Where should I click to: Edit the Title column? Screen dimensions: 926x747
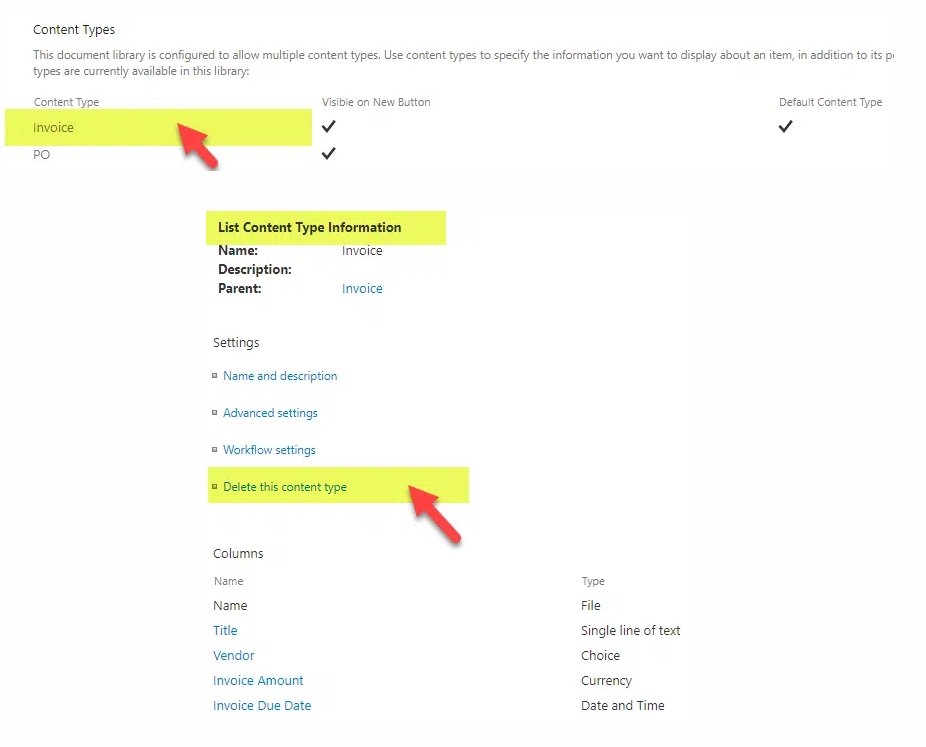click(x=225, y=630)
